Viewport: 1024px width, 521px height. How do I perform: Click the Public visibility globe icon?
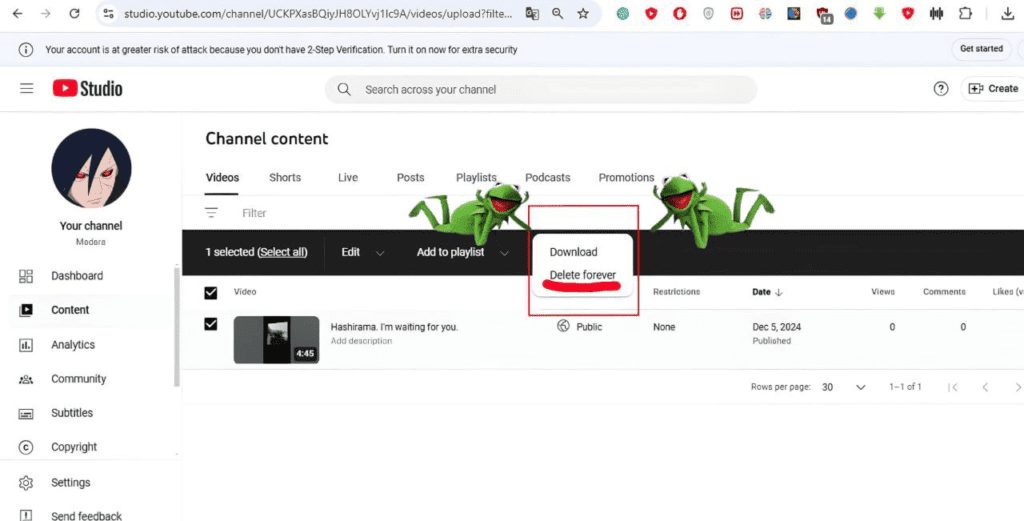pos(563,326)
